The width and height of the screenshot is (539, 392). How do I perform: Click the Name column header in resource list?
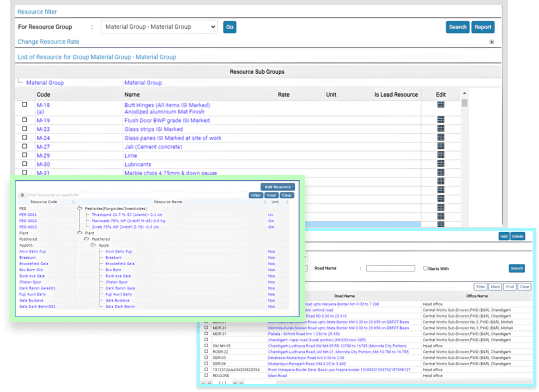[132, 95]
